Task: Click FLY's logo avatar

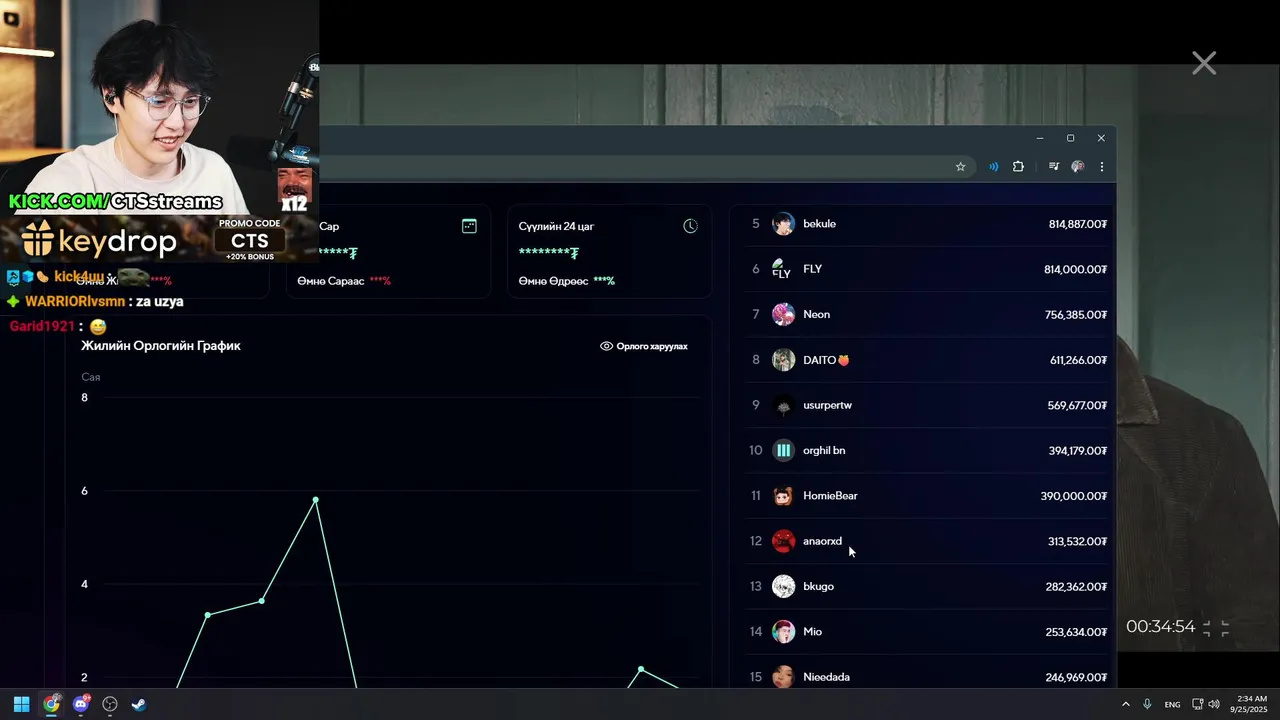Action: (783, 269)
